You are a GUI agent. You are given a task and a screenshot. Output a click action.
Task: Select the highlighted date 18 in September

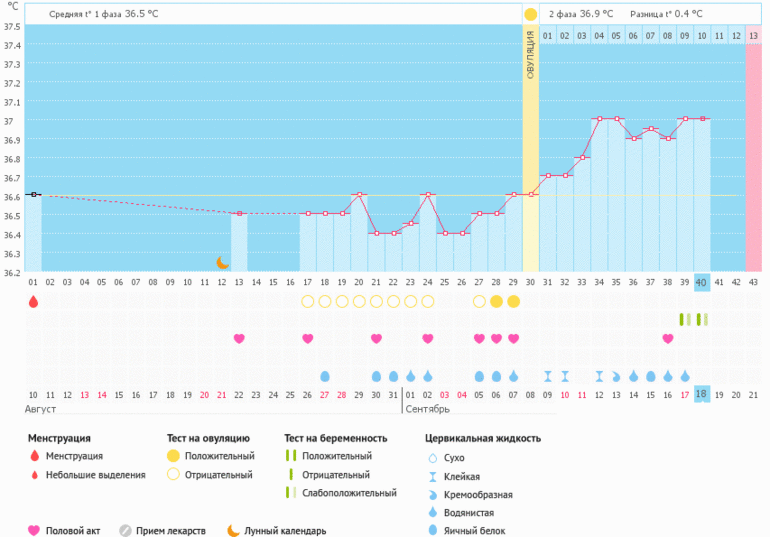coord(702,395)
